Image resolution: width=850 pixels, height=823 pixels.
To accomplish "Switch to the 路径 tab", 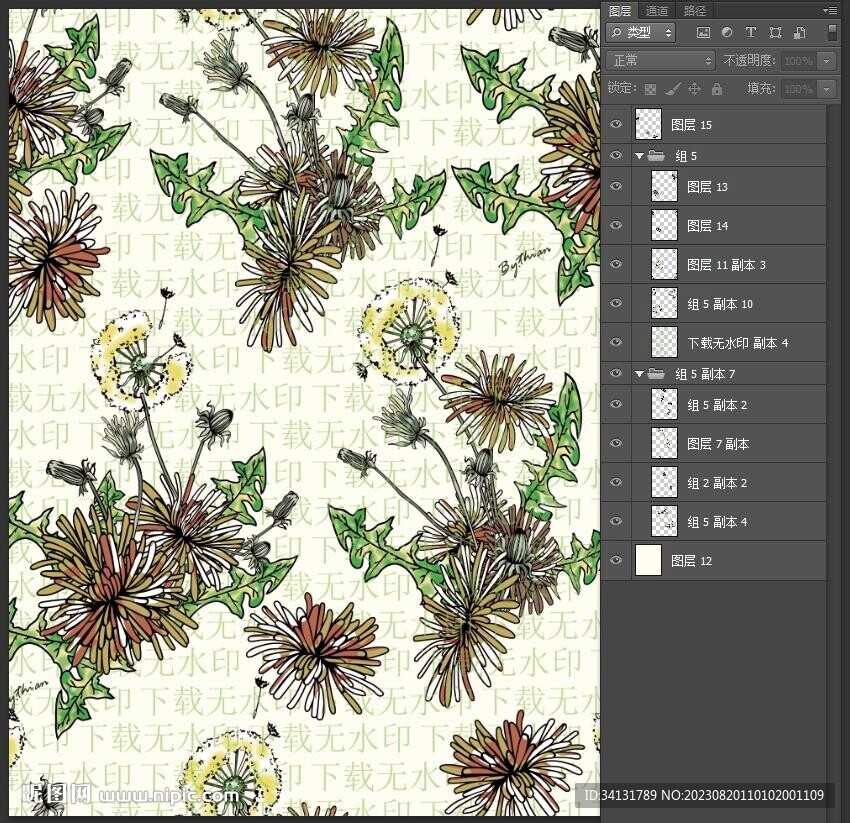I will pos(694,10).
